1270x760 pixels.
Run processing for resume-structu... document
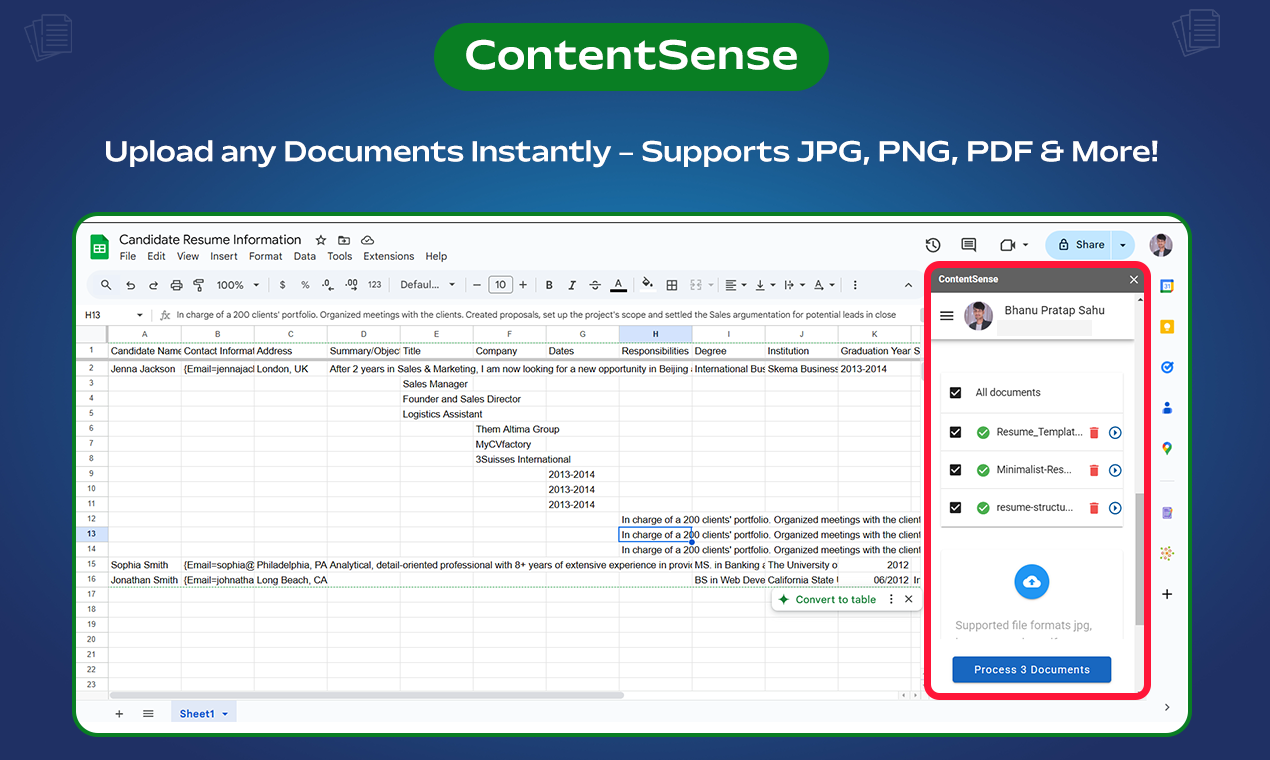click(x=1115, y=508)
